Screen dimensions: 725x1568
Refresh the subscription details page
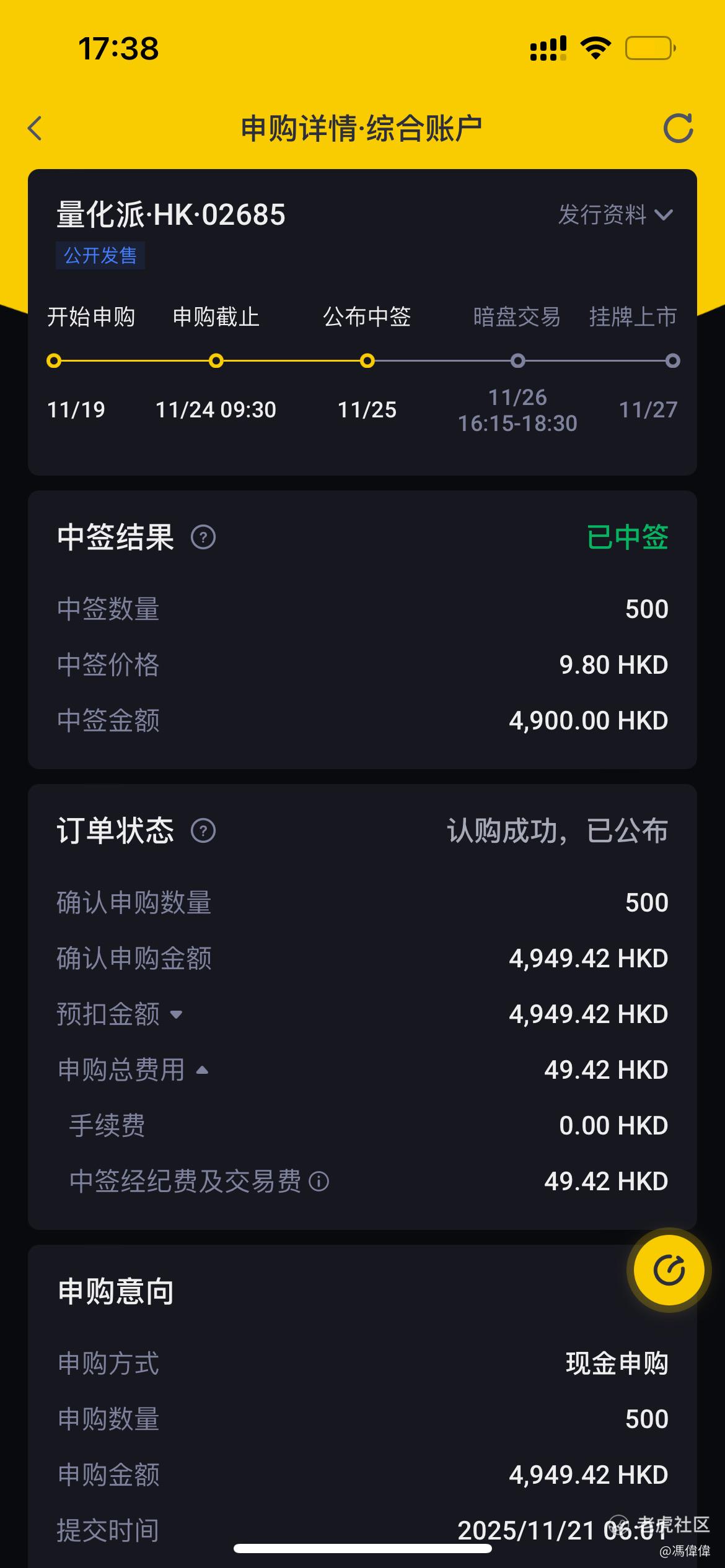[678, 128]
